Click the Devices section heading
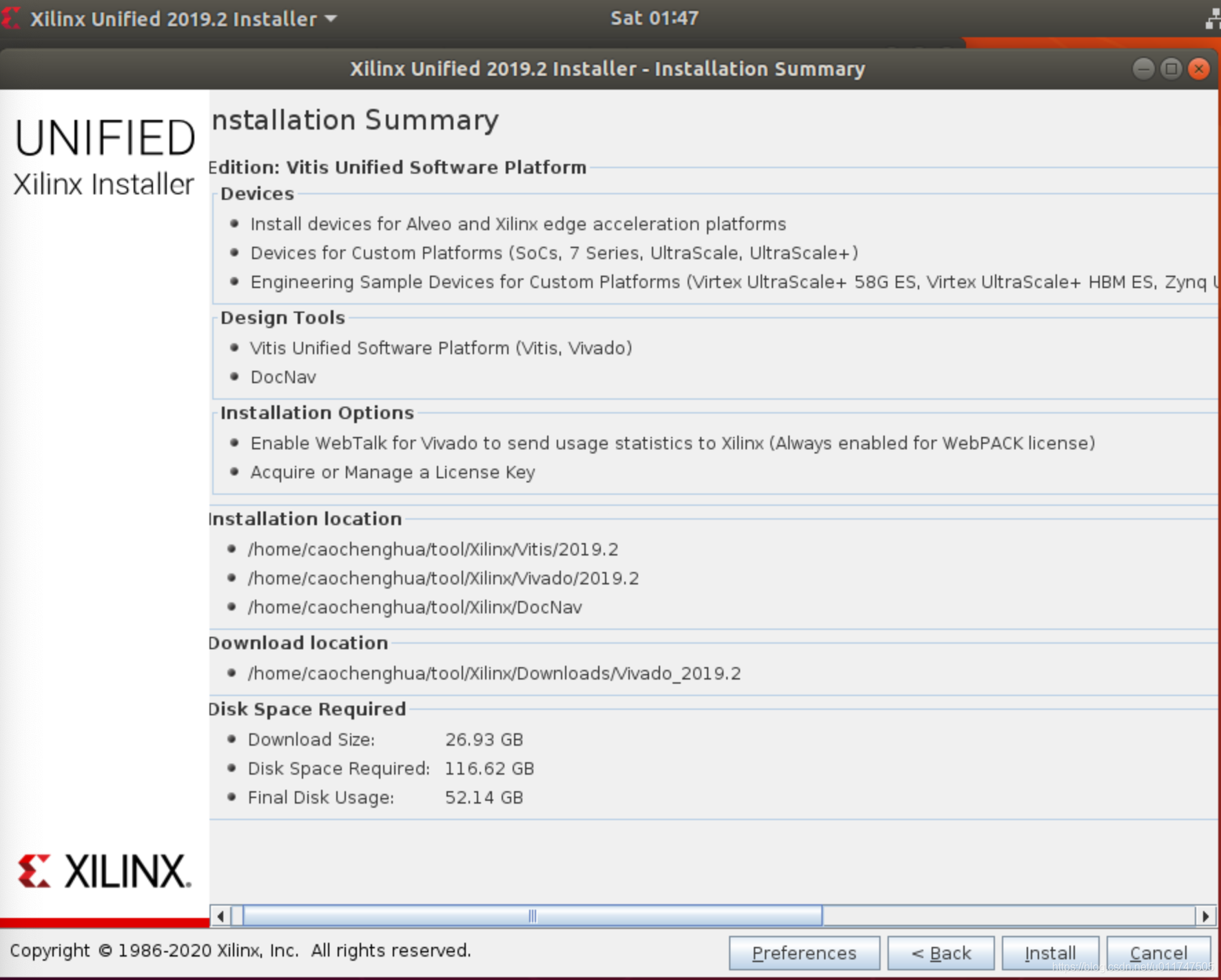1221x980 pixels. coord(257,194)
